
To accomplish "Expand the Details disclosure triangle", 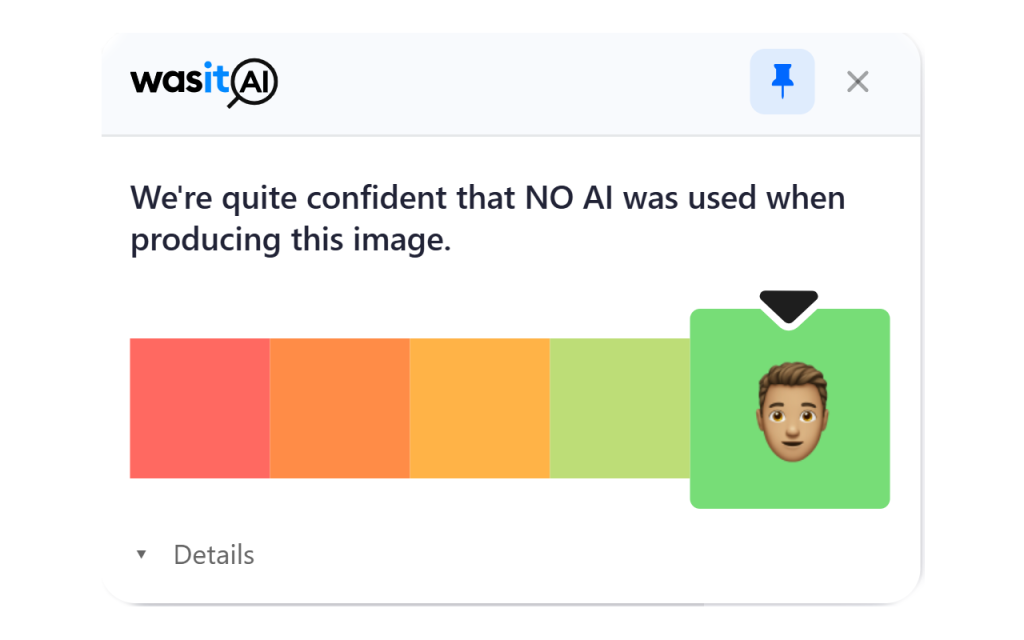I will (141, 554).
